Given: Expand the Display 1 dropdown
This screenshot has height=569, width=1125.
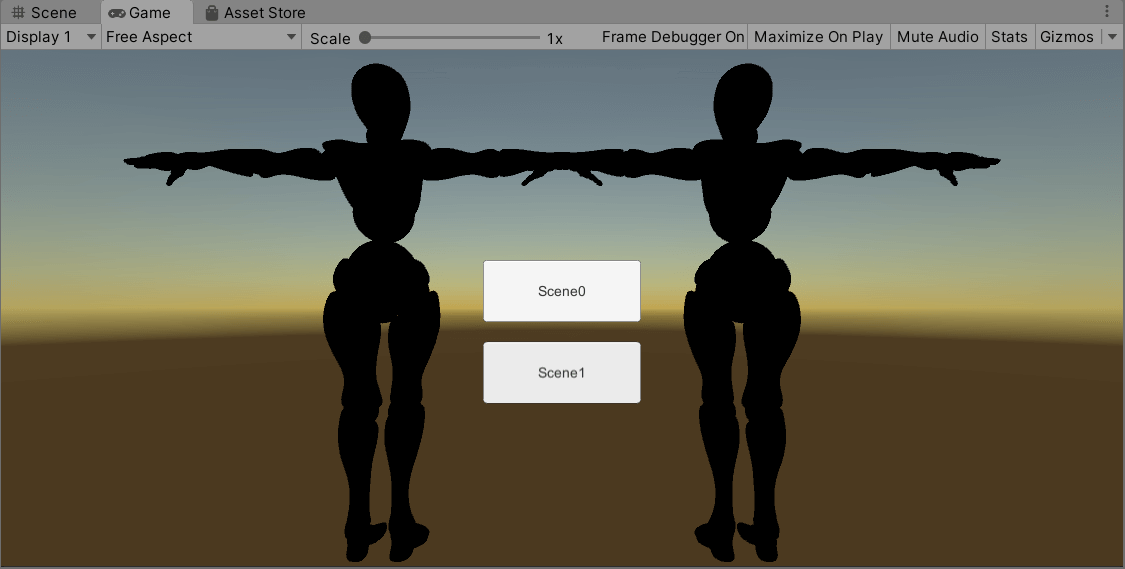Looking at the screenshot, I should 50,37.
